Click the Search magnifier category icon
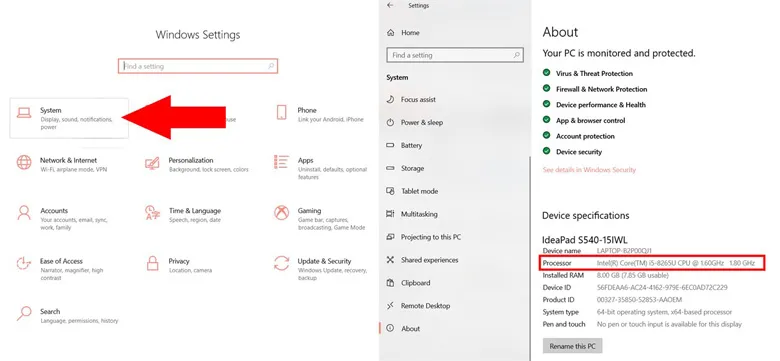Image resolution: width=780 pixels, height=361 pixels. click(23, 313)
